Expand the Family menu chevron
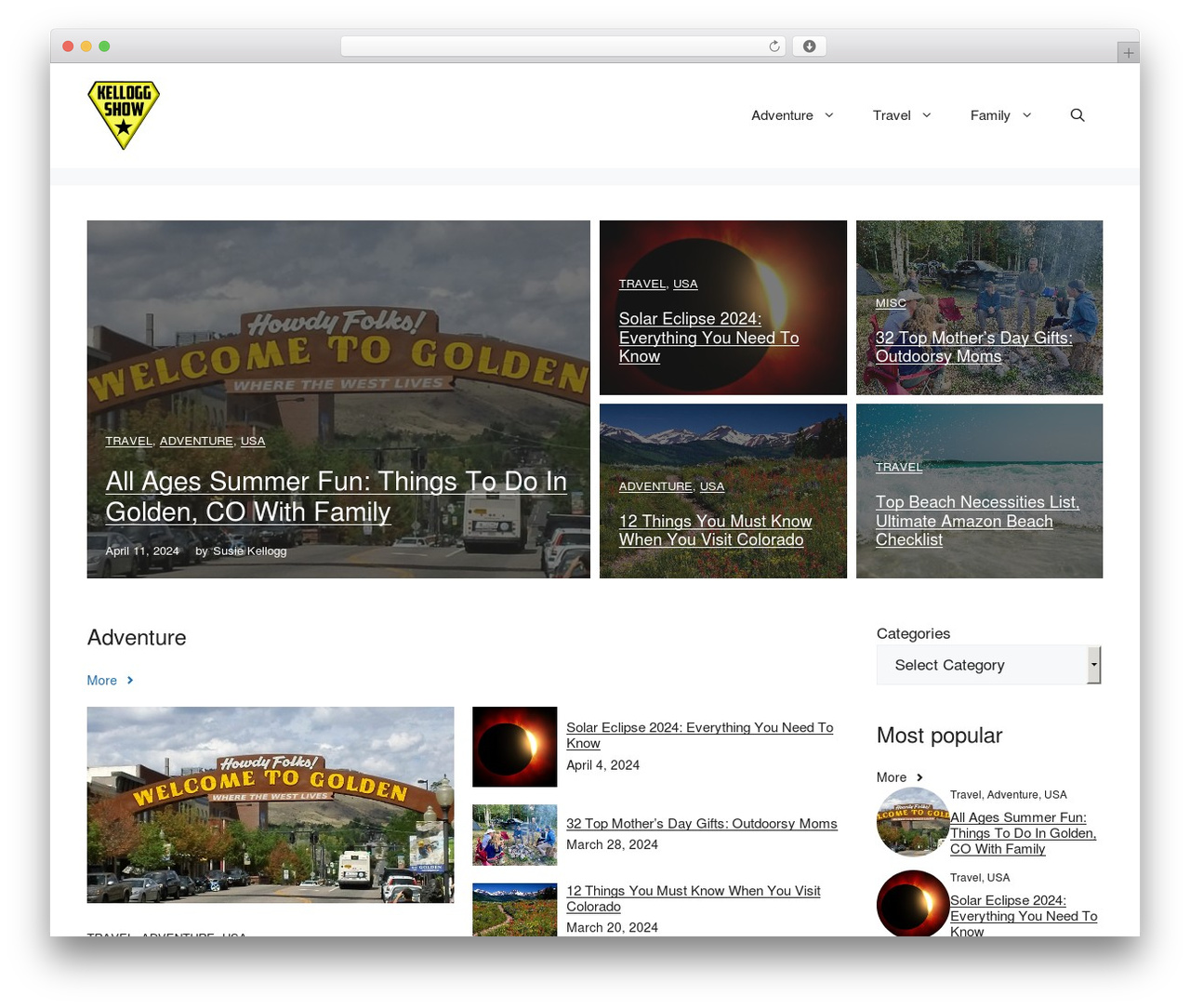This screenshot has width=1190, height=1008. [1027, 115]
